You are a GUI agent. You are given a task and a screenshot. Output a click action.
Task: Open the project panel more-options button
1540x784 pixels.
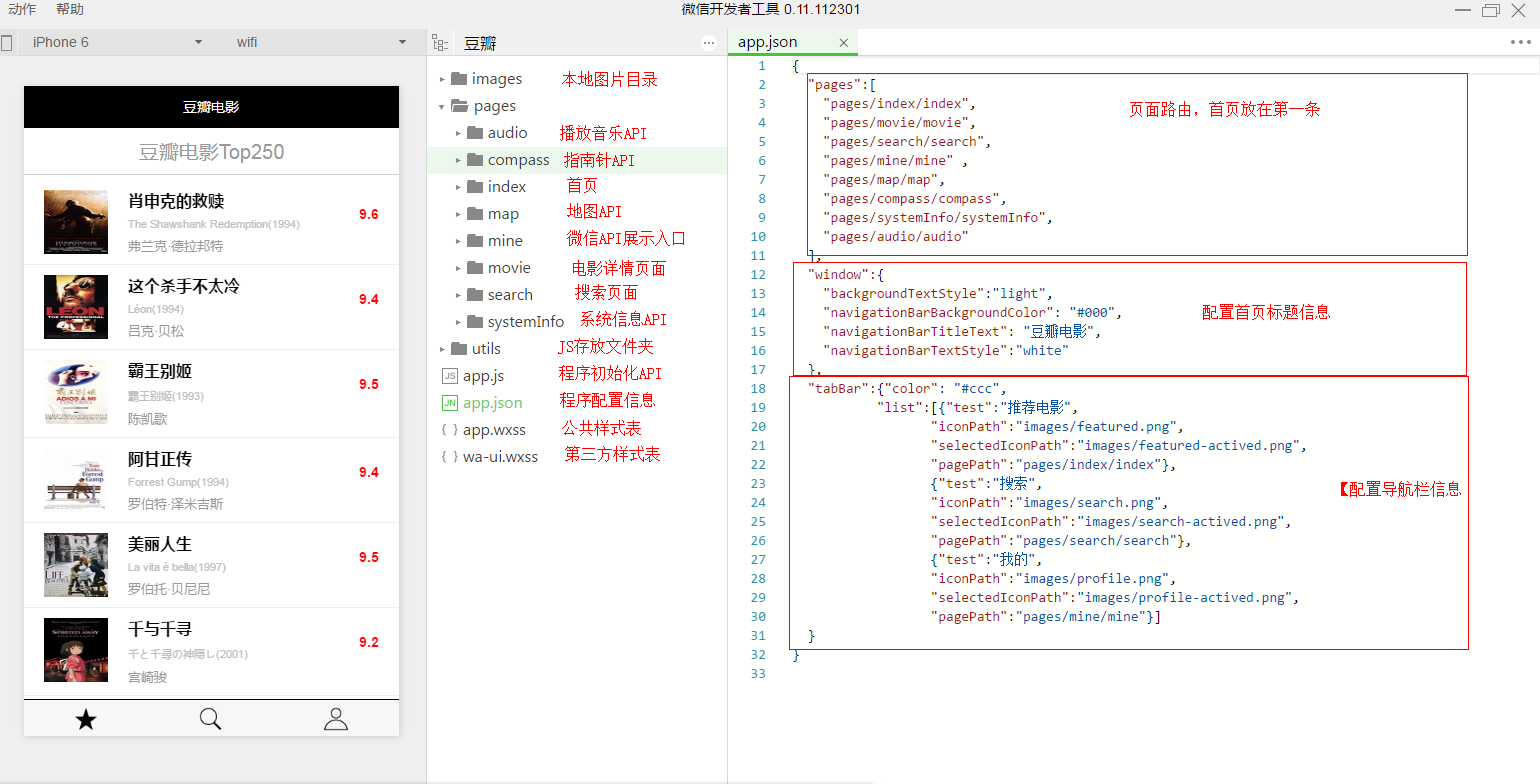click(709, 43)
